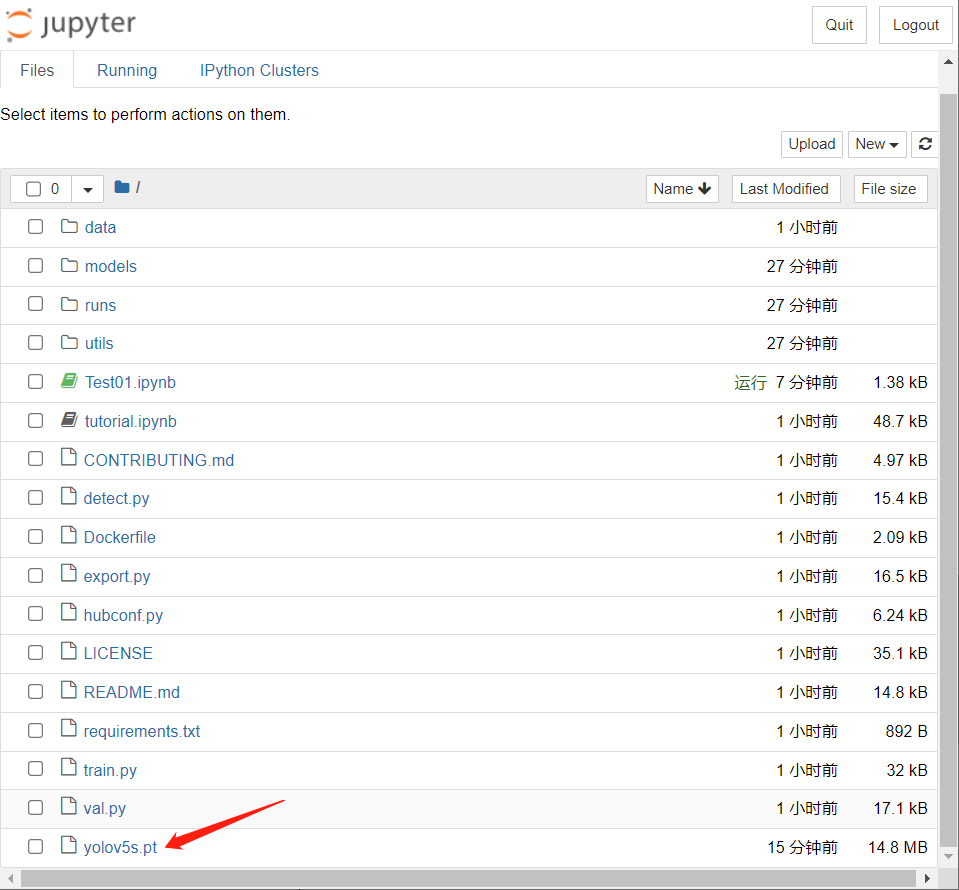This screenshot has height=890, width=959.
Task: Expand the New dropdown menu
Action: pos(877,144)
